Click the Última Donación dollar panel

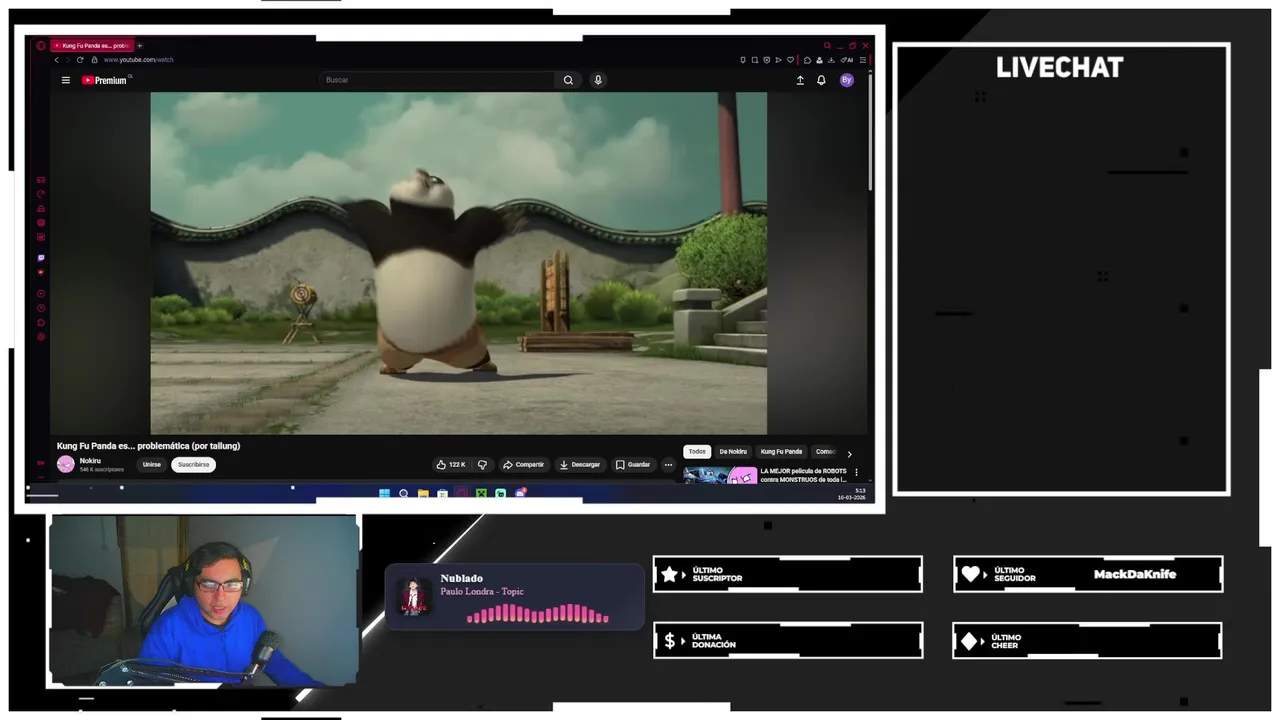tap(788, 641)
